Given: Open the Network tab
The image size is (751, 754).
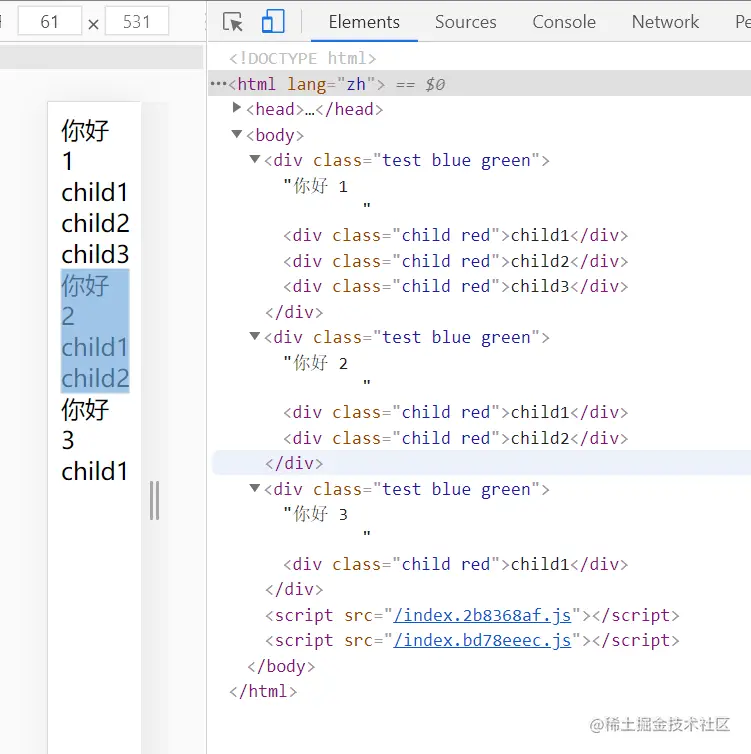Looking at the screenshot, I should pyautogui.click(x=665, y=22).
